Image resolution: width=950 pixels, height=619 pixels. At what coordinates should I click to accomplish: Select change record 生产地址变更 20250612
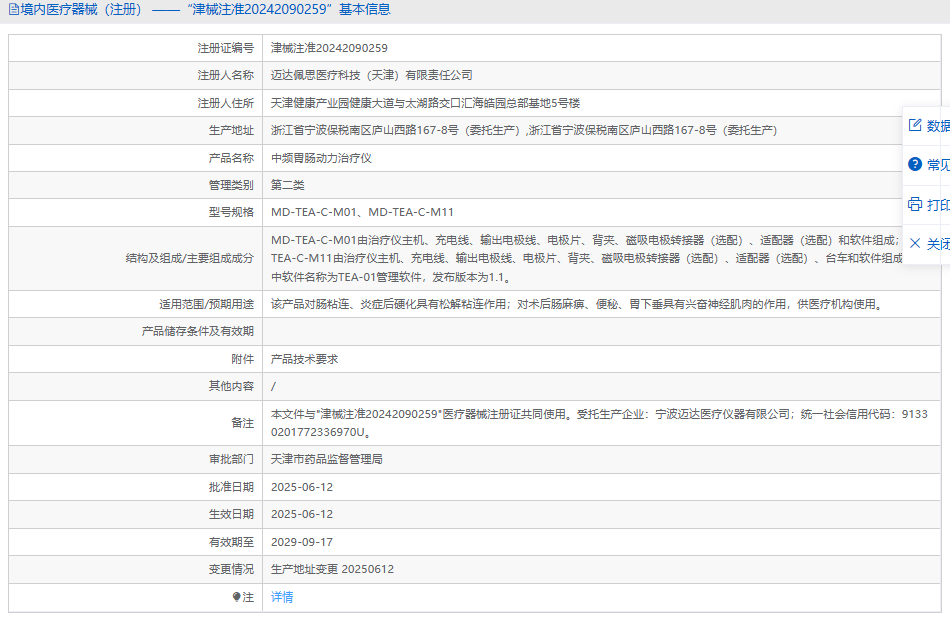[332, 569]
